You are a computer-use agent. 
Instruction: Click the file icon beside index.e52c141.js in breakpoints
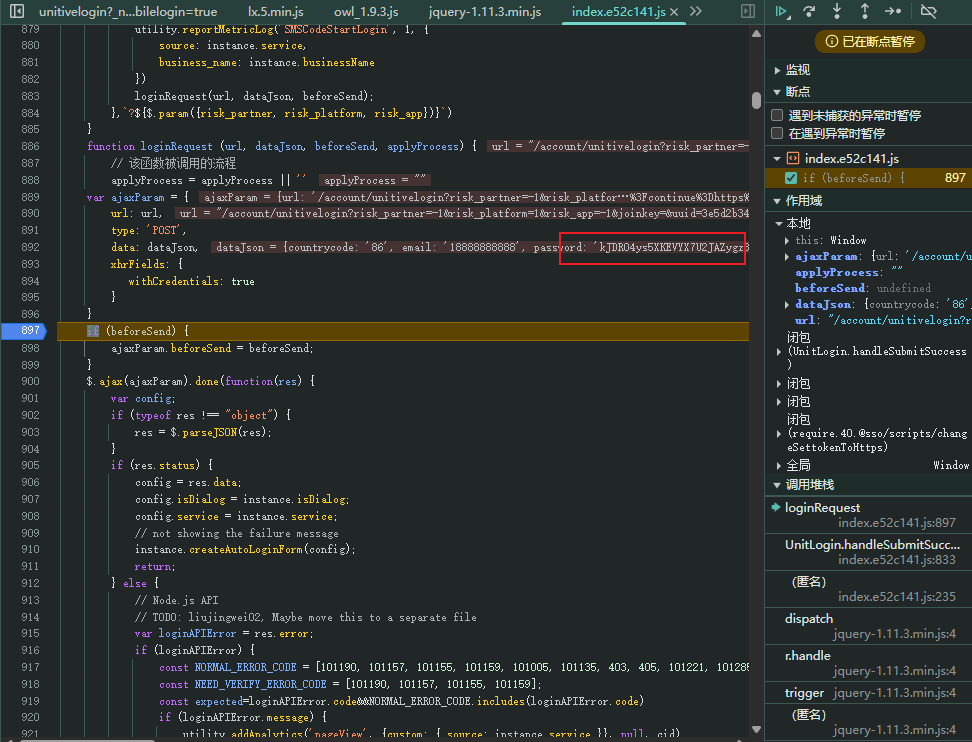point(793,159)
